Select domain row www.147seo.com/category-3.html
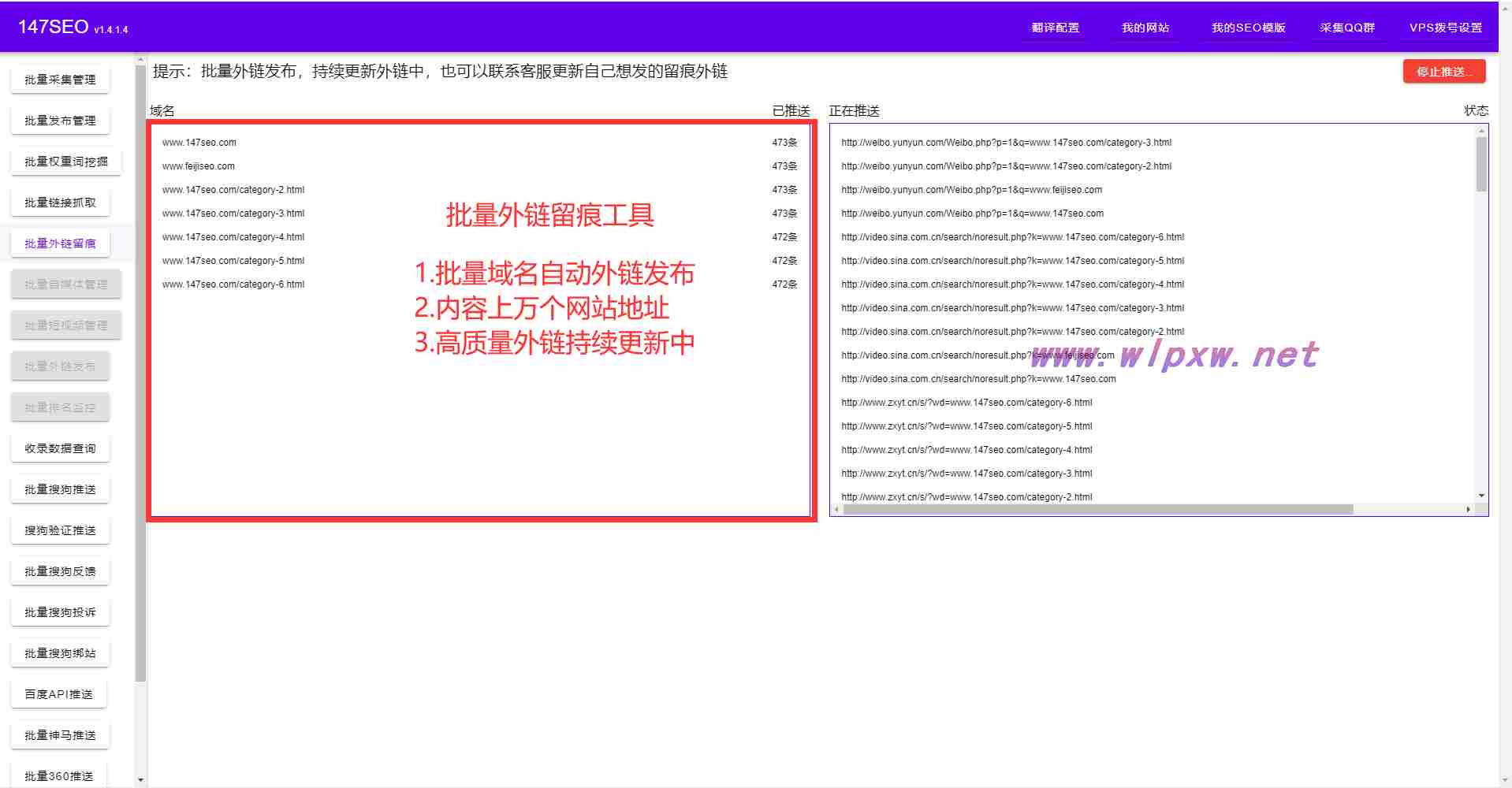The image size is (1512, 788). tap(479, 214)
